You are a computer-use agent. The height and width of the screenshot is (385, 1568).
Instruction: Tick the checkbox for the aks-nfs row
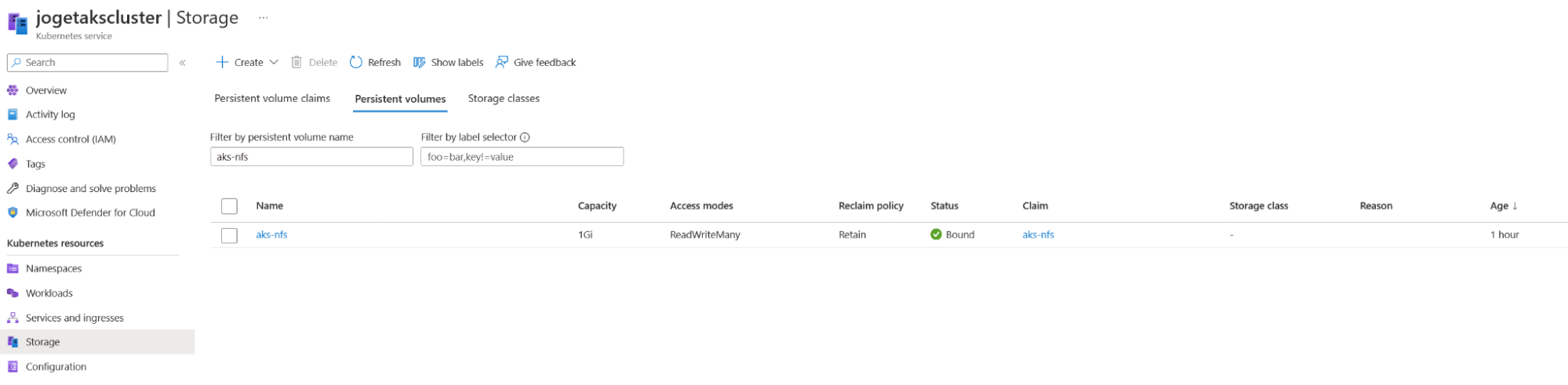tap(229, 235)
